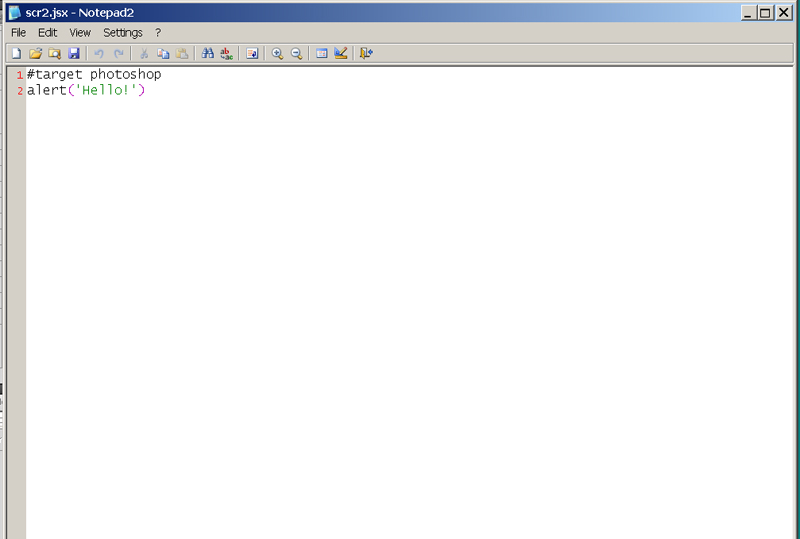Viewport: 800px width, 539px height.
Task: Toggle word wrap toolbar icon
Action: tap(252, 53)
